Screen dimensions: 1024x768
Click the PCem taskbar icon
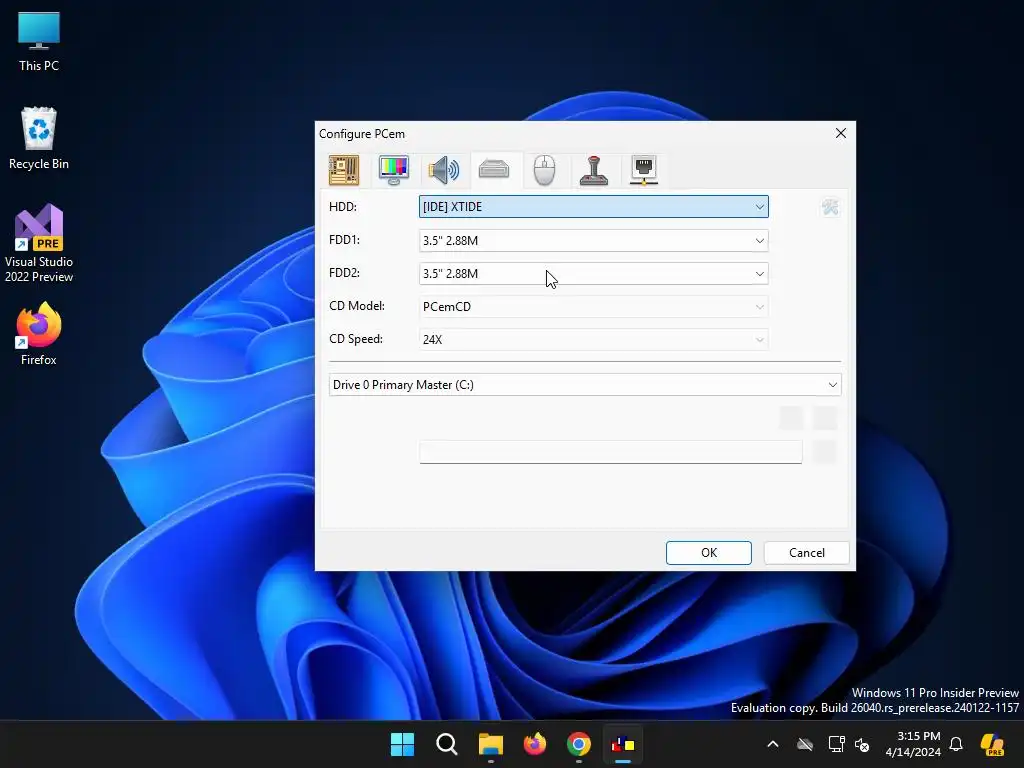623,744
